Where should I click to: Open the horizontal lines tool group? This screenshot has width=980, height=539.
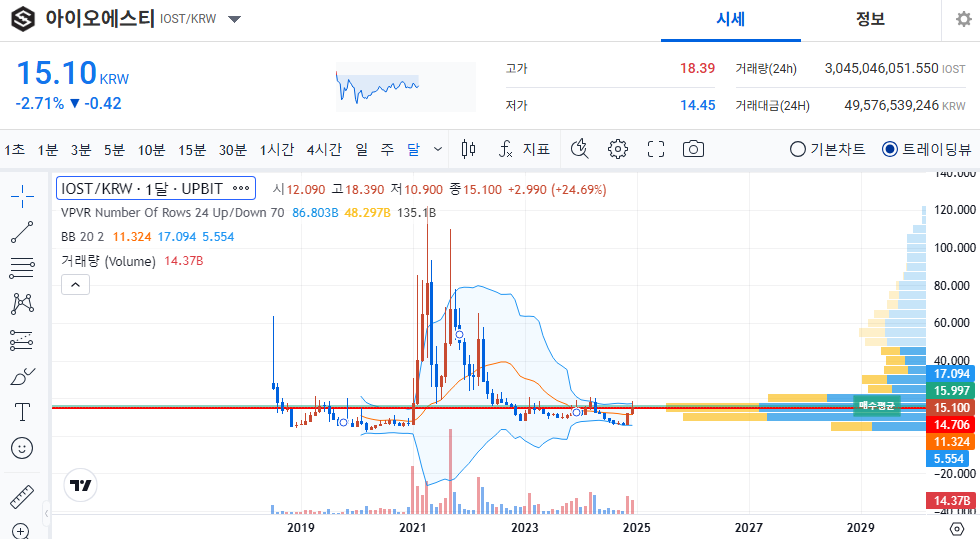pos(22,268)
